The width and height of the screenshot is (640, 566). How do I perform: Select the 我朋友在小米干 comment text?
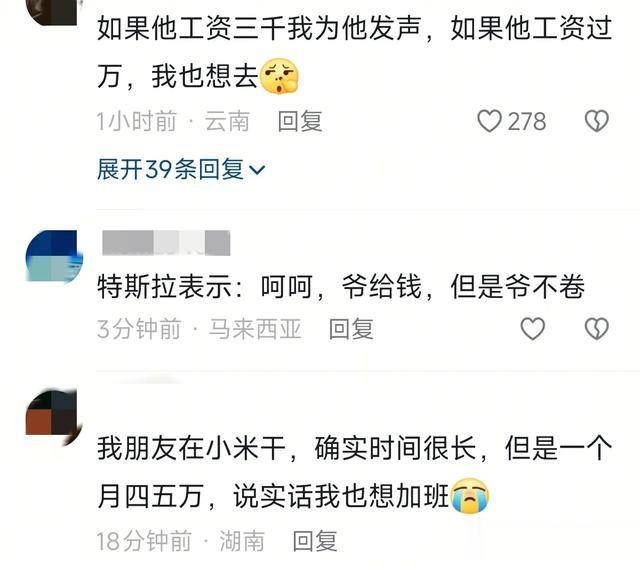click(354, 472)
